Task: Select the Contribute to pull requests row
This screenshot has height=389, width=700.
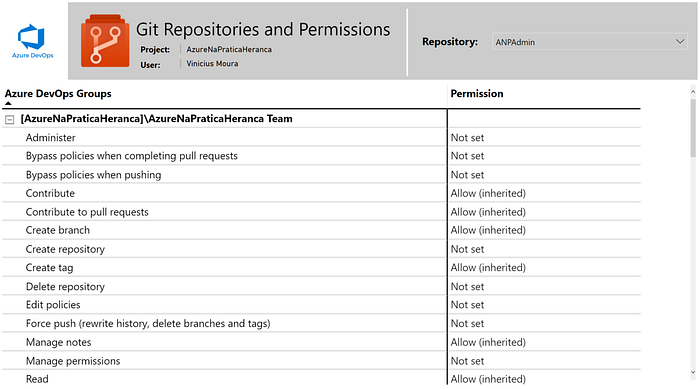Action: pyautogui.click(x=321, y=212)
